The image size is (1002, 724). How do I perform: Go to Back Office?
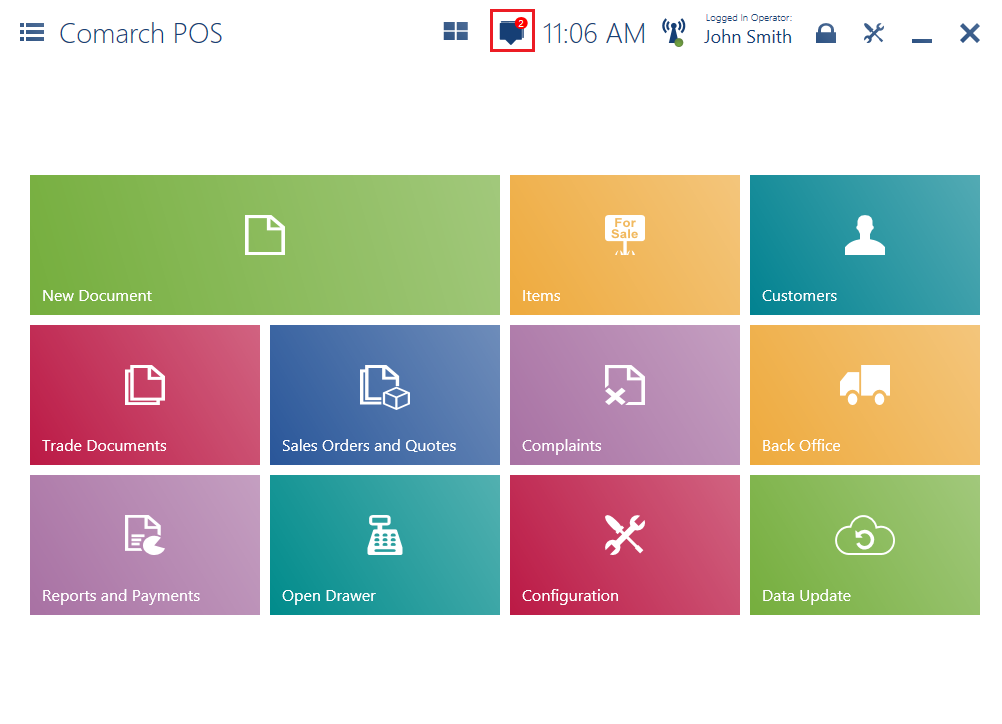click(864, 395)
